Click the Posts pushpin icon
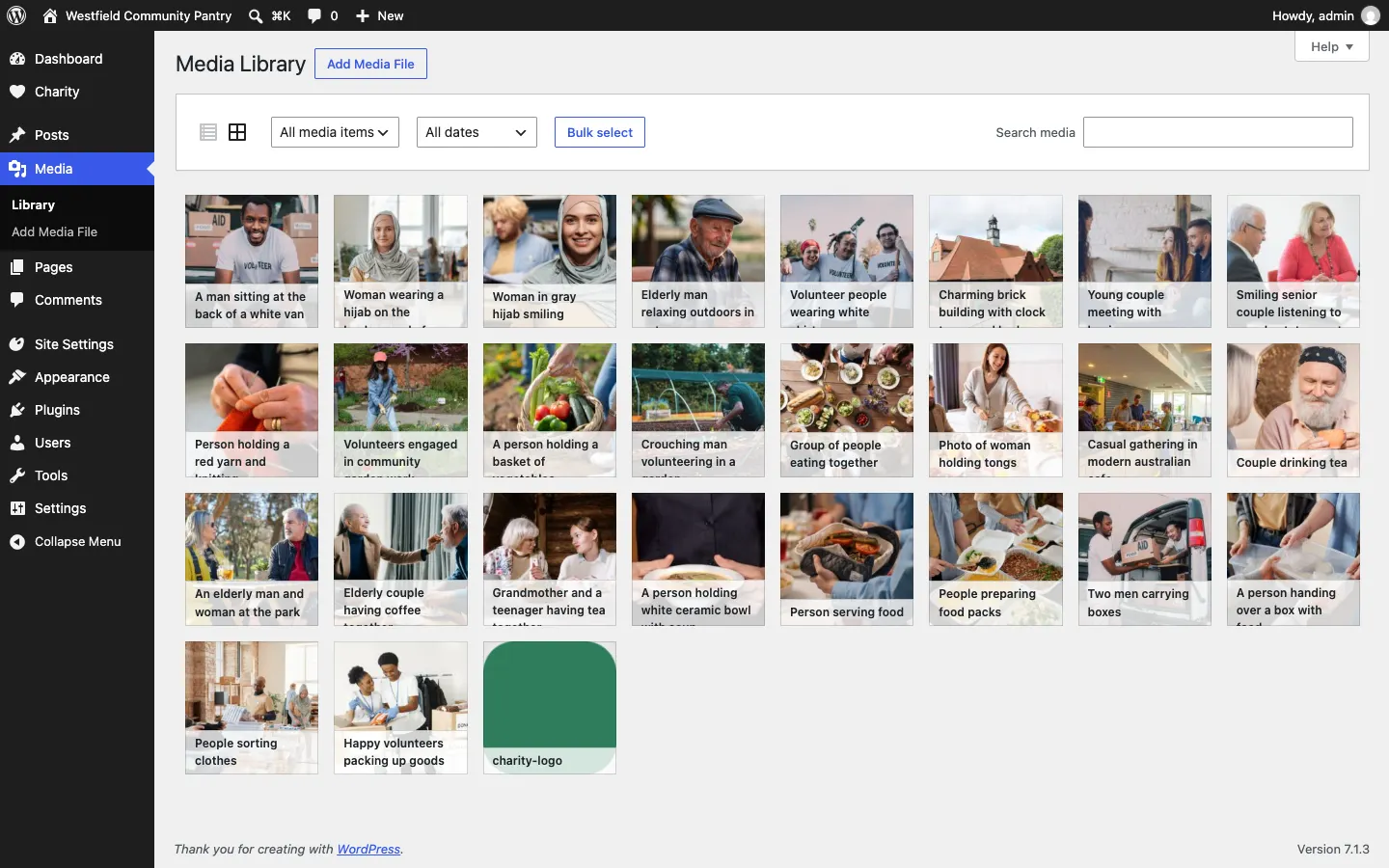Viewport: 1389px width, 868px height. click(x=17, y=135)
